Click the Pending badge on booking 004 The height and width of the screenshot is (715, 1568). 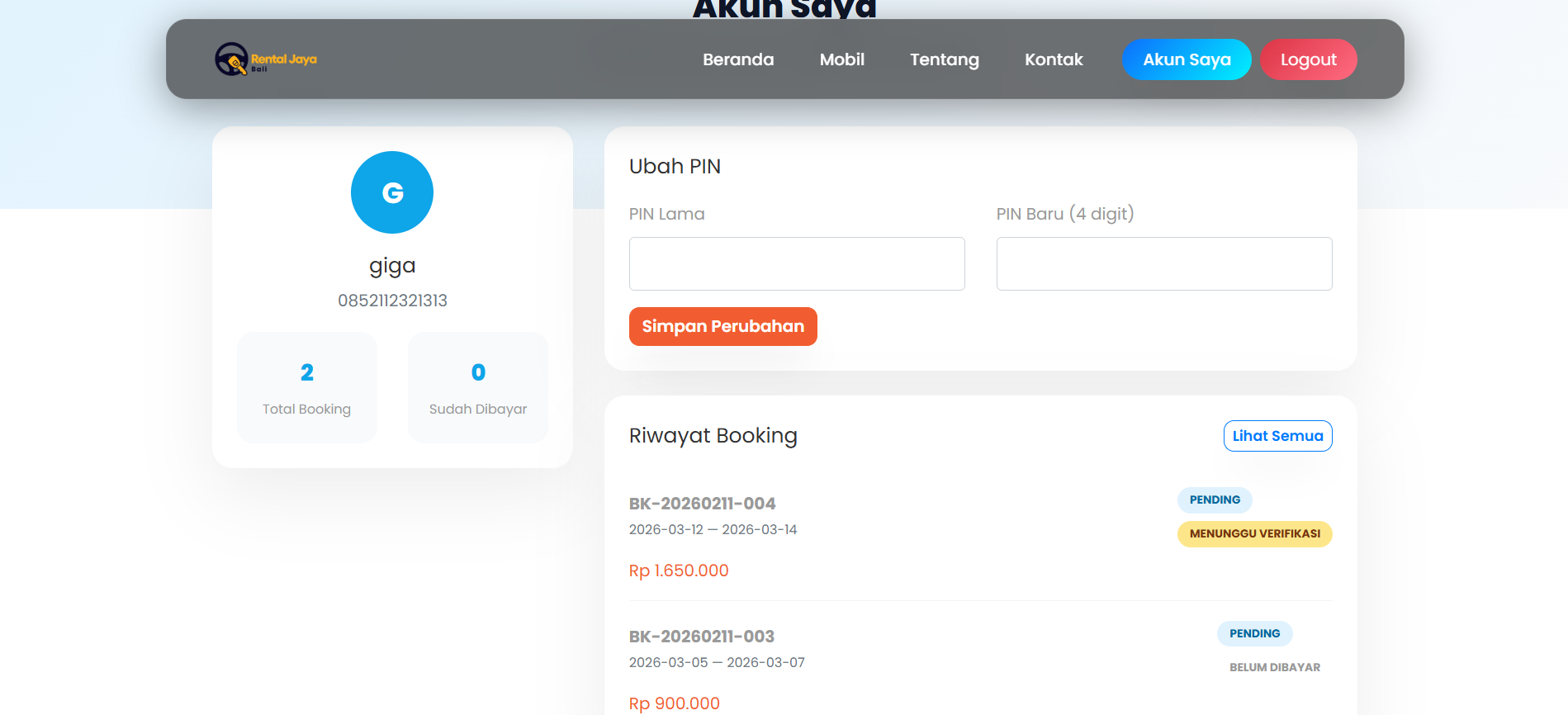pos(1215,500)
